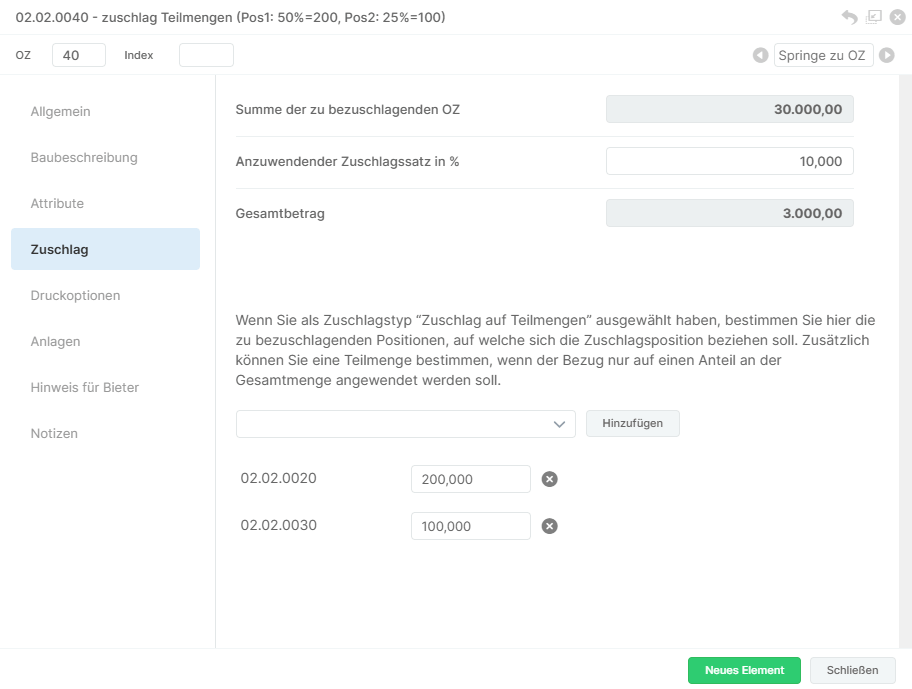
Task: Click the Hinzufügen button
Action: (632, 423)
